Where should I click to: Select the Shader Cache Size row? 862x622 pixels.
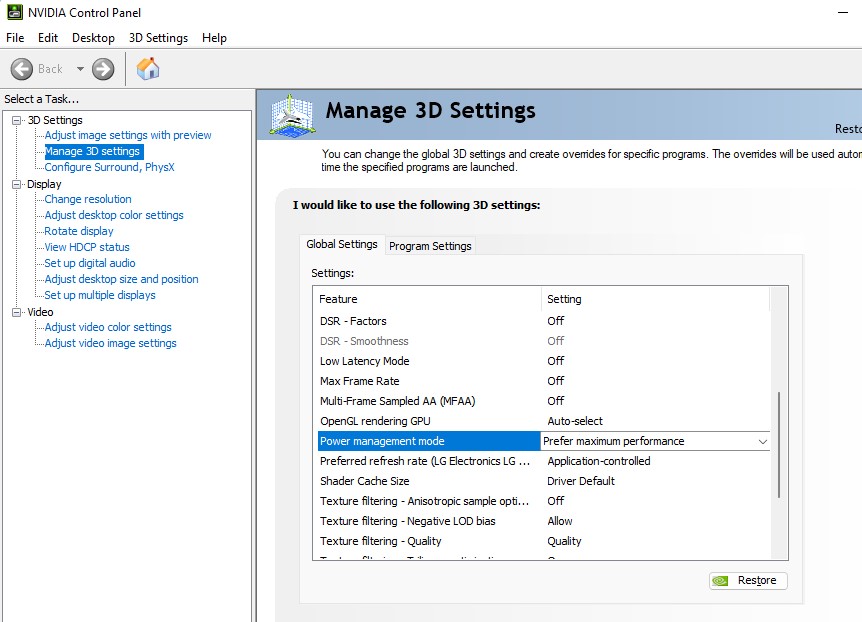pyautogui.click(x=544, y=481)
